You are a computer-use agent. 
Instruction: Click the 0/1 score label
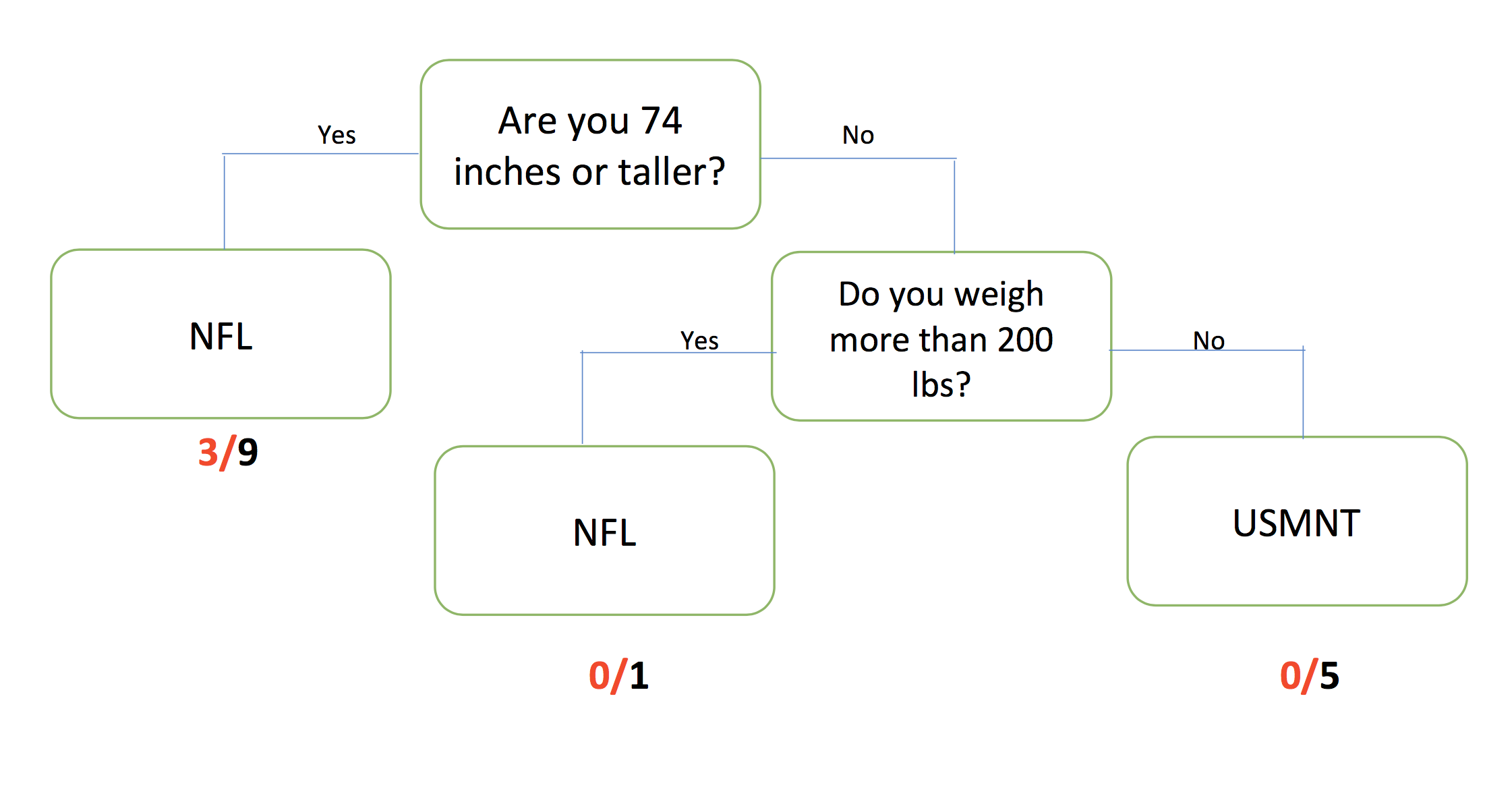[x=618, y=675]
